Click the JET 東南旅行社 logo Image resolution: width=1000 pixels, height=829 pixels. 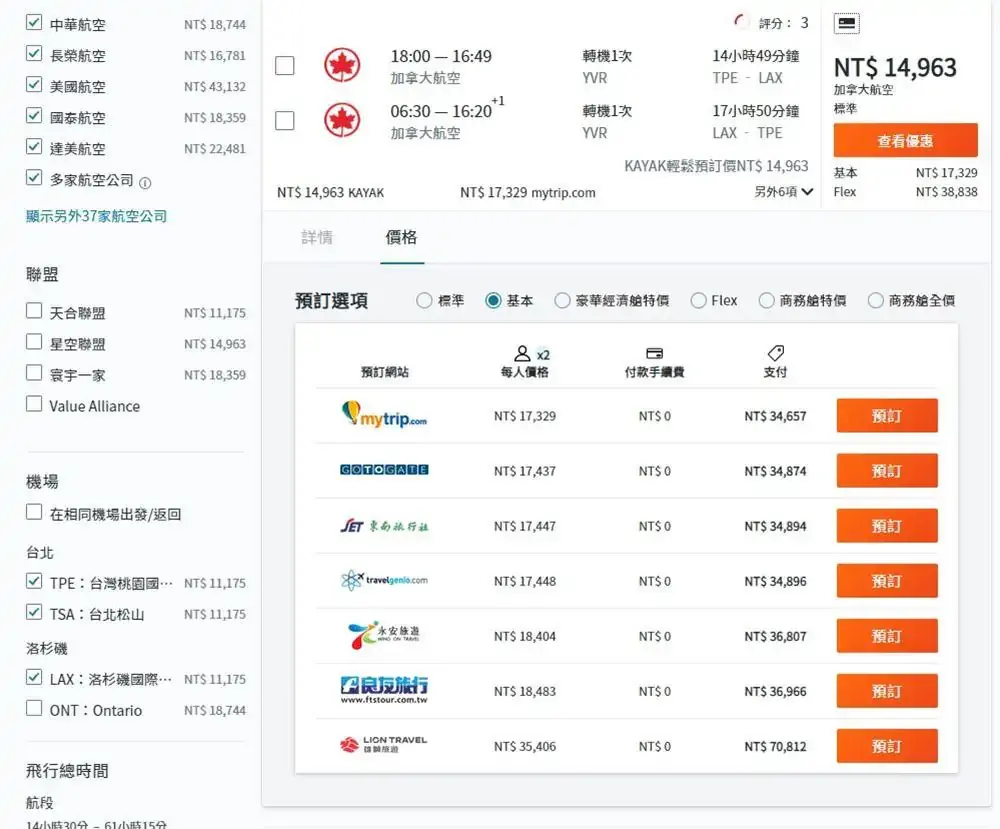(384, 525)
